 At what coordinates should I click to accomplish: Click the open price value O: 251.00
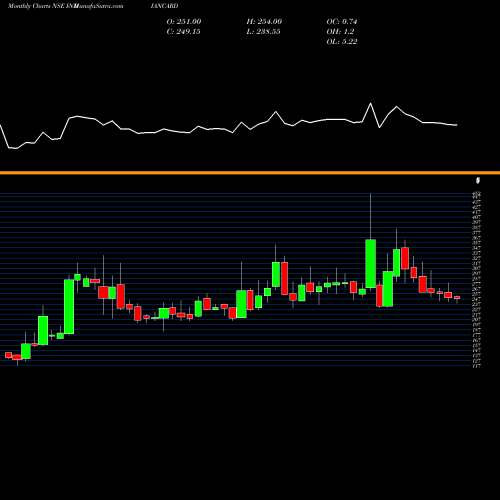(184, 22)
